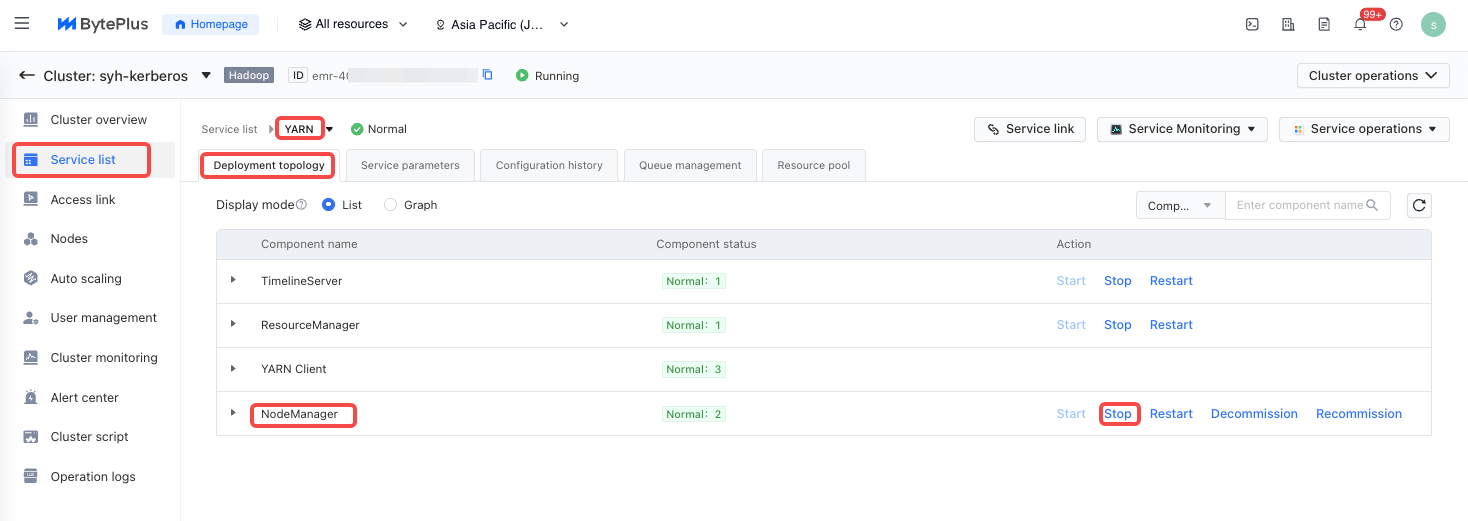The image size is (1468, 521).
Task: Click the component name search field
Action: click(1299, 206)
